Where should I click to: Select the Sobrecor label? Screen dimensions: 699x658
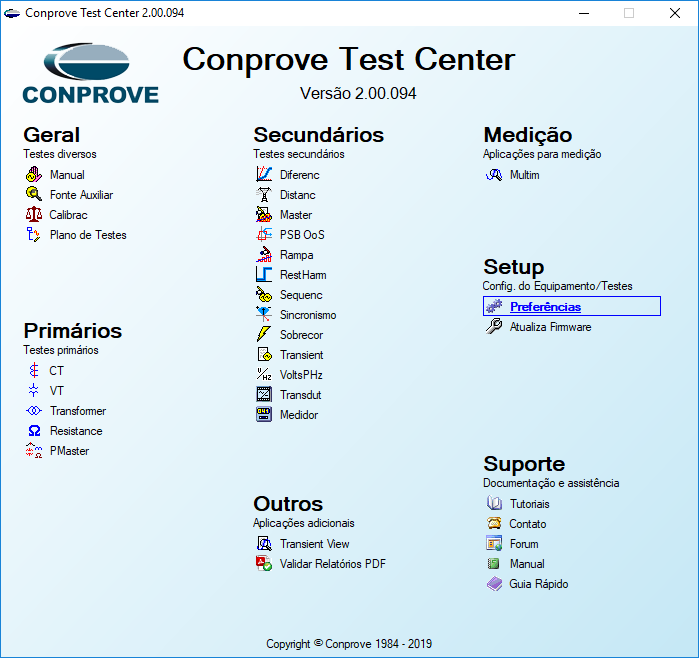point(301,335)
